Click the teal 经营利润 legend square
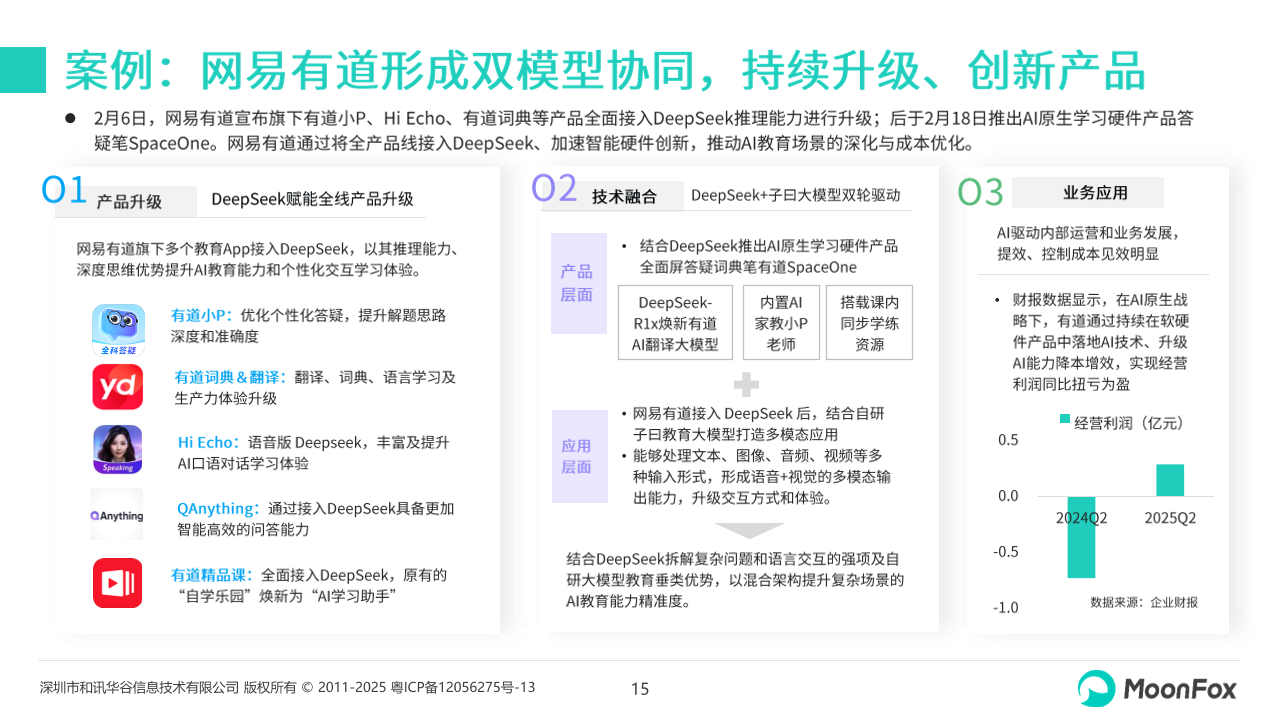 tap(1065, 421)
